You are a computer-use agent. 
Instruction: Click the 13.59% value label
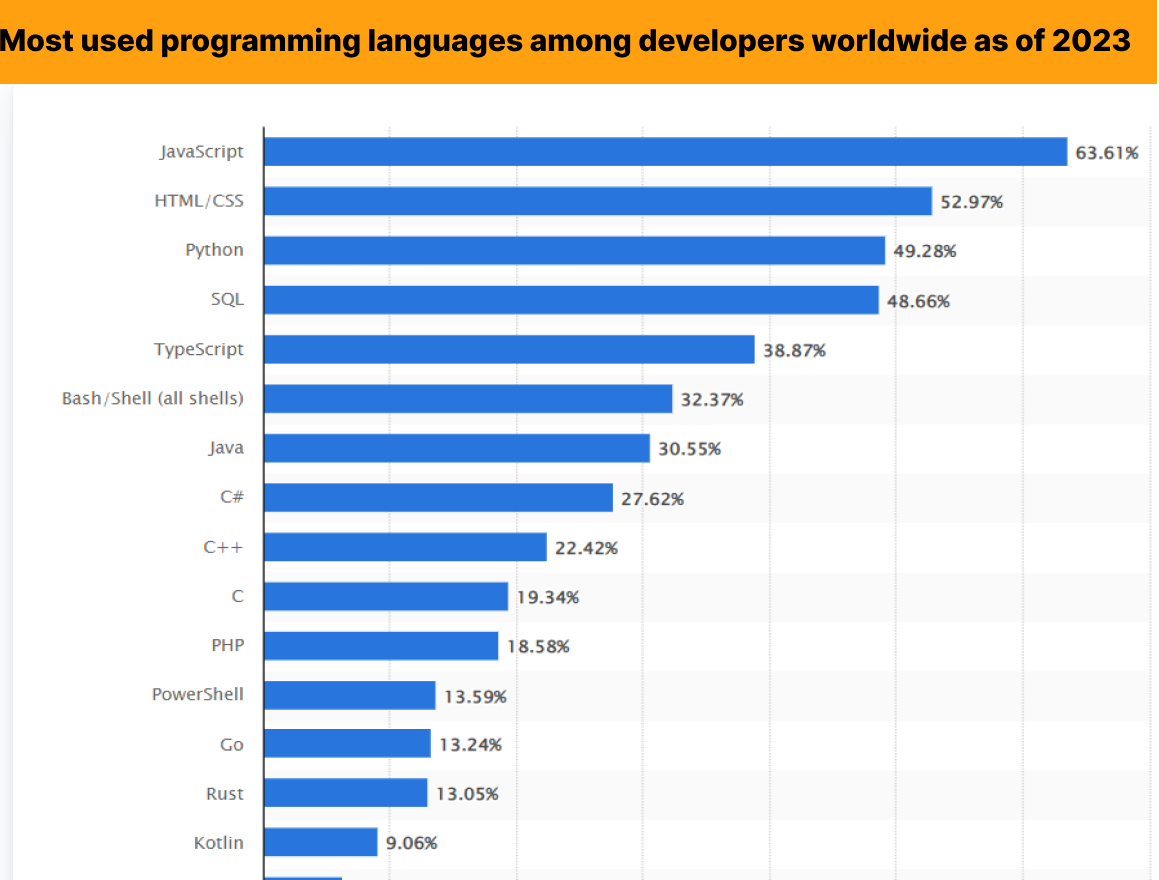point(475,697)
